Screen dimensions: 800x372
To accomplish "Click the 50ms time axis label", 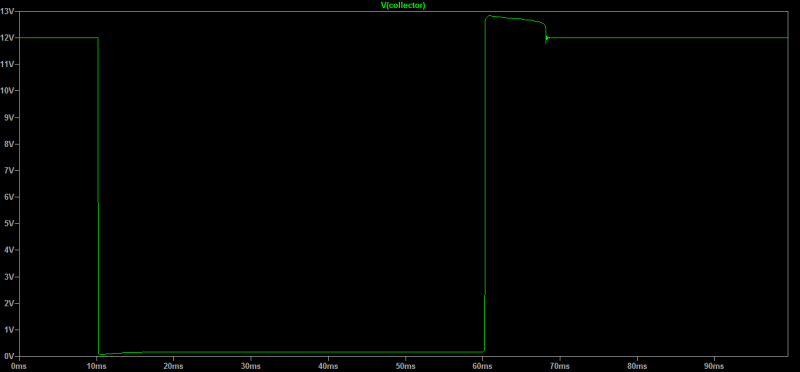I will point(405,366).
